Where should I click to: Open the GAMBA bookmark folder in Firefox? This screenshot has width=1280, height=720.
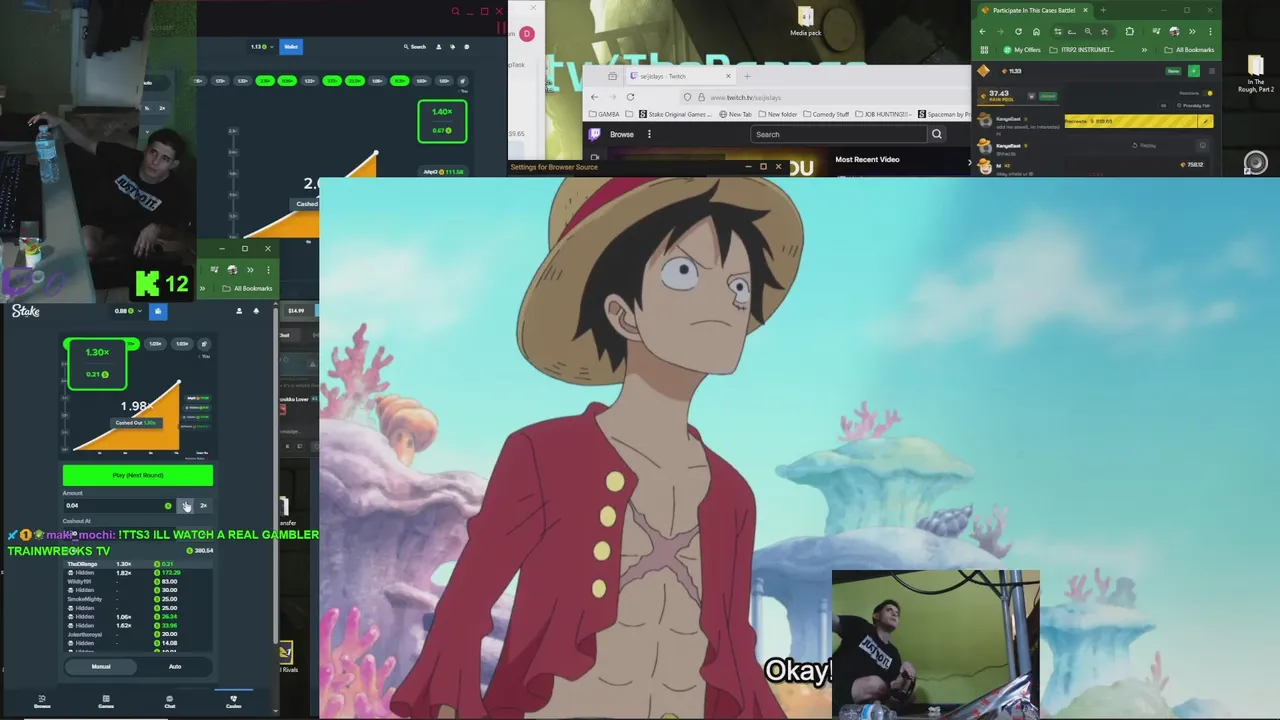[604, 114]
